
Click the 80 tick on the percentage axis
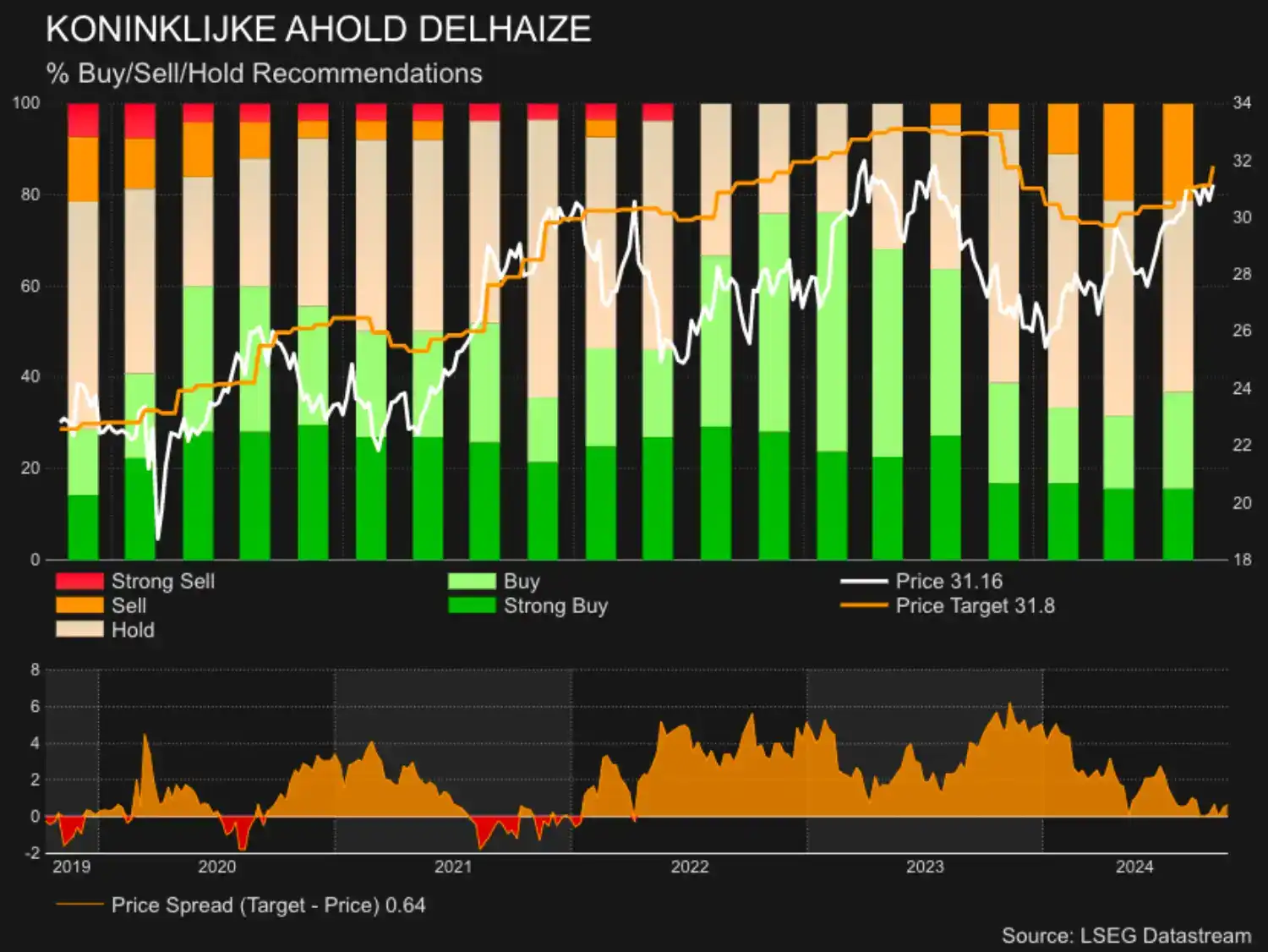pyautogui.click(x=30, y=194)
